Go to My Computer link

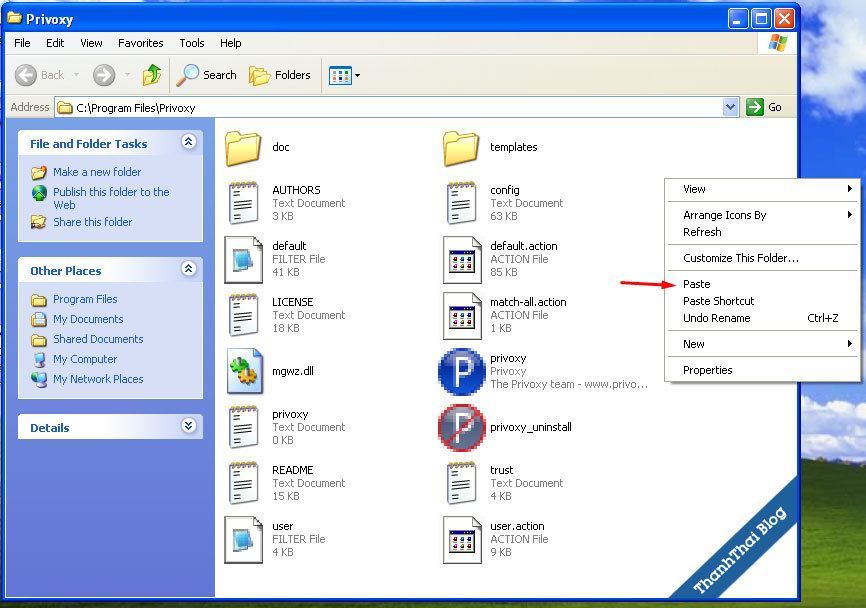tap(85, 359)
